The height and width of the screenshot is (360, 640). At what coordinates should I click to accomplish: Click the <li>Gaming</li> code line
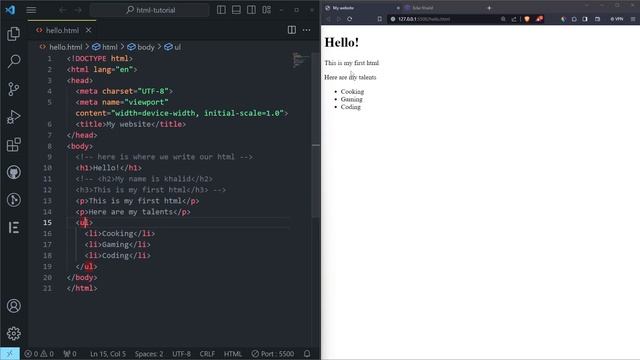(x=118, y=244)
